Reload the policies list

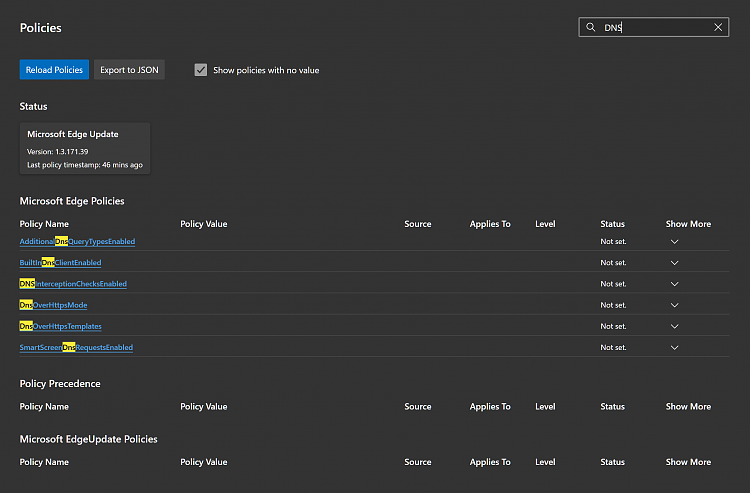(54, 70)
